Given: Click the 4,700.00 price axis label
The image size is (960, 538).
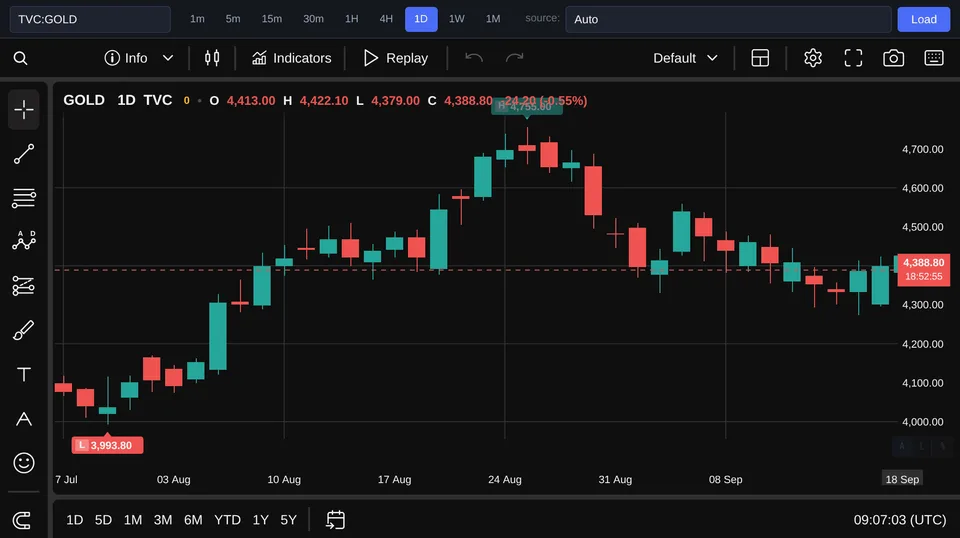Looking at the screenshot, I should point(922,149).
